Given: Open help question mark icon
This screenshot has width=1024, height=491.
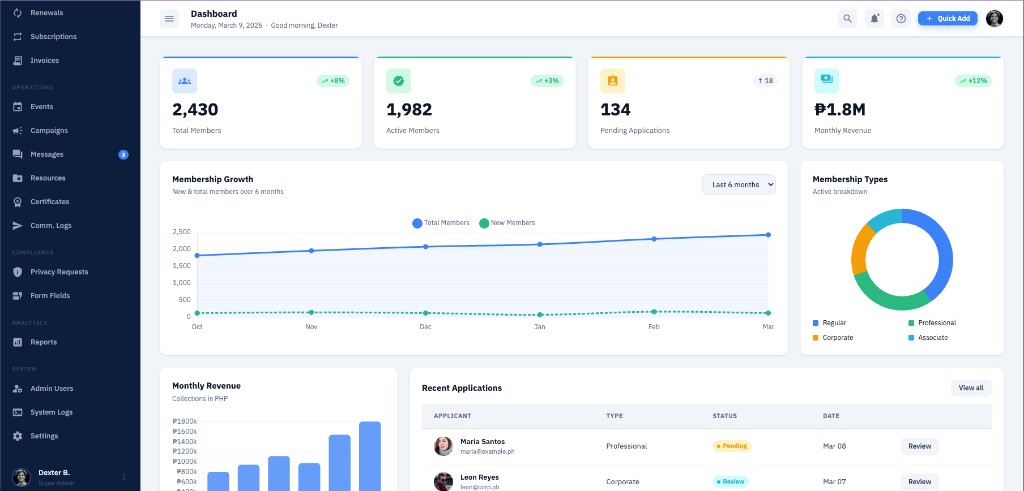Looking at the screenshot, I should (x=901, y=19).
